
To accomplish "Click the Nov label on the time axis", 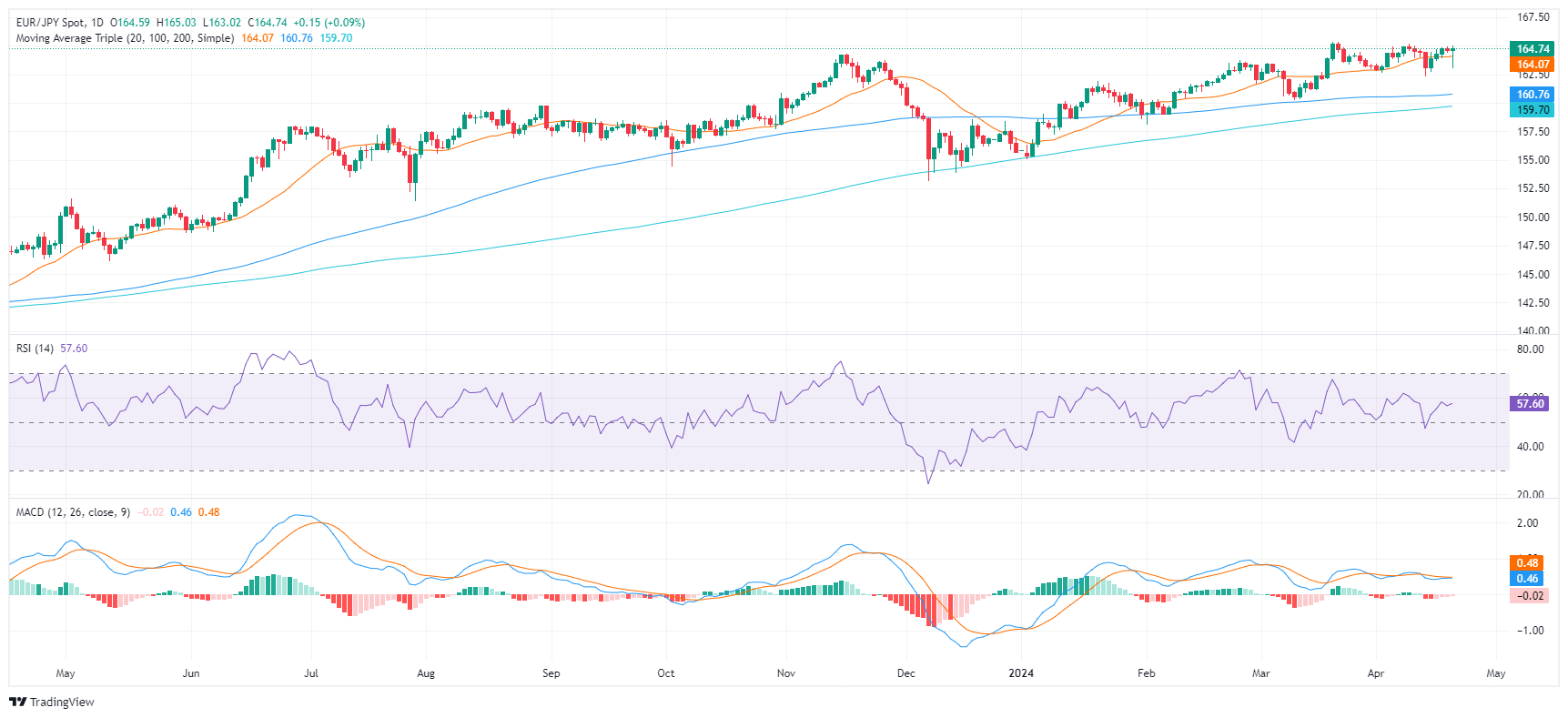I will (786, 673).
